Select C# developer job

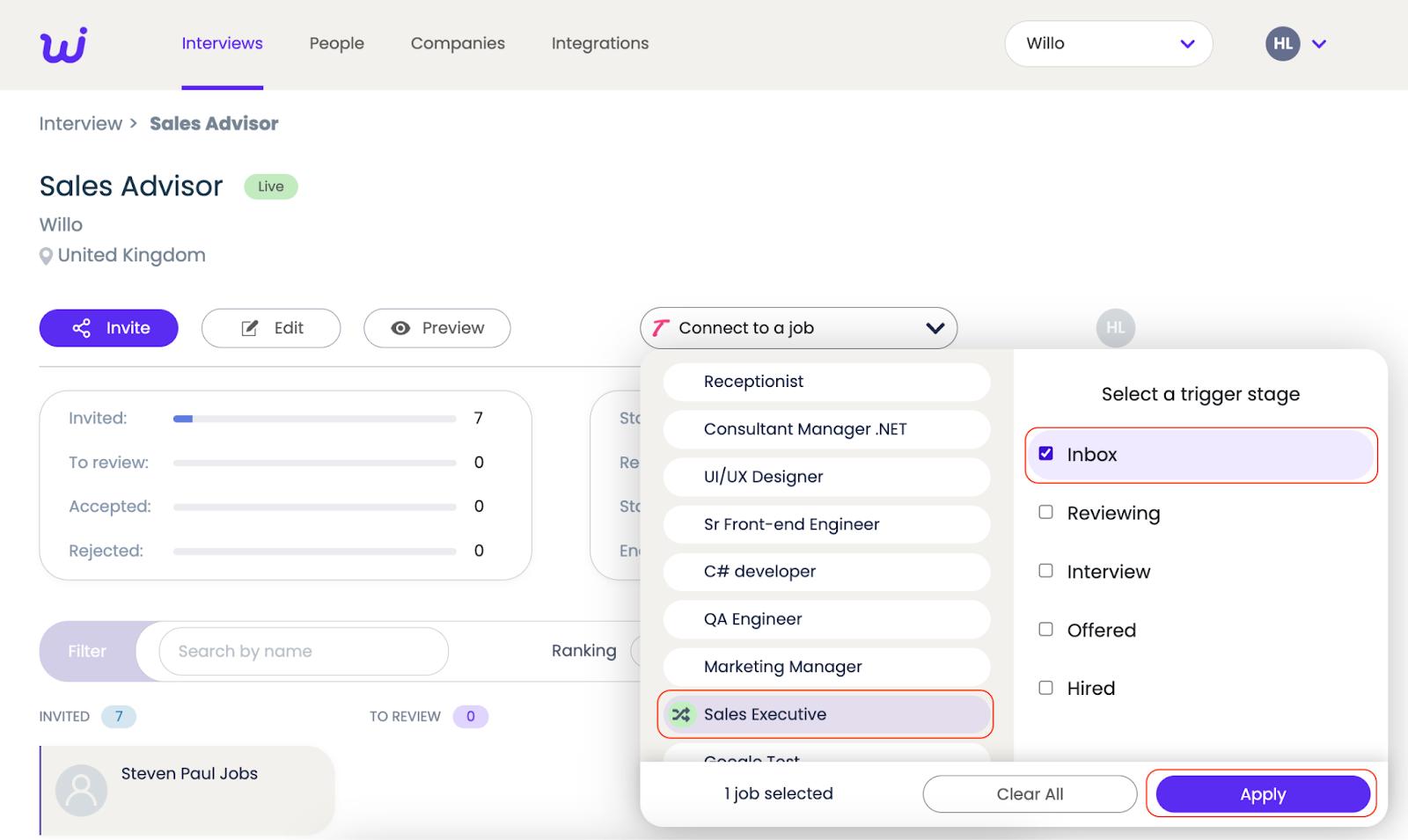[826, 572]
